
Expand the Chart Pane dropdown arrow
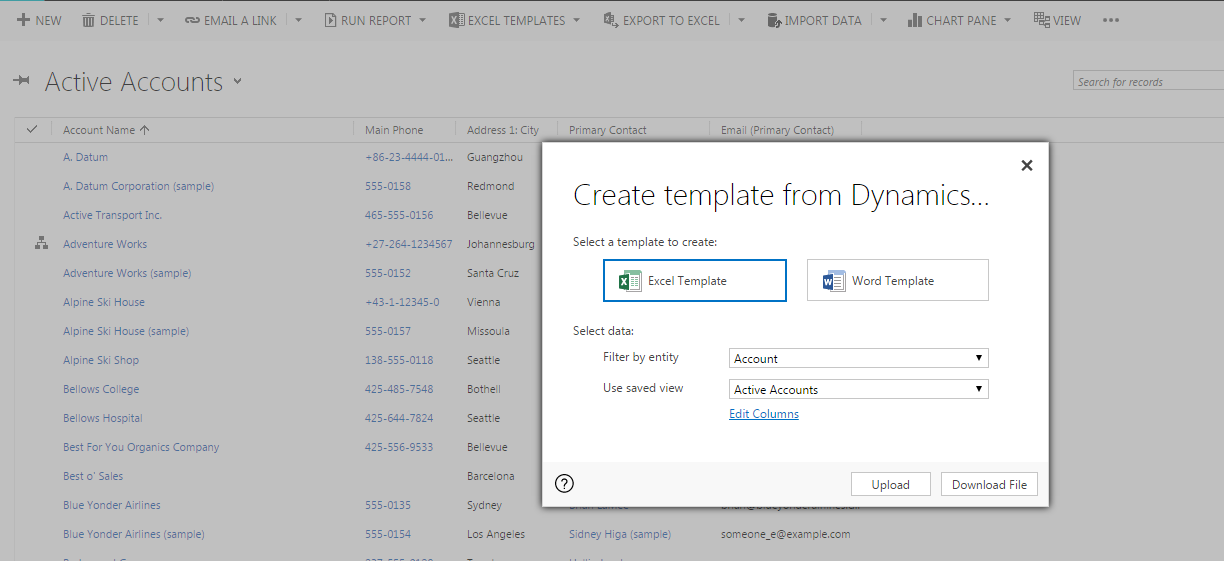(1007, 20)
